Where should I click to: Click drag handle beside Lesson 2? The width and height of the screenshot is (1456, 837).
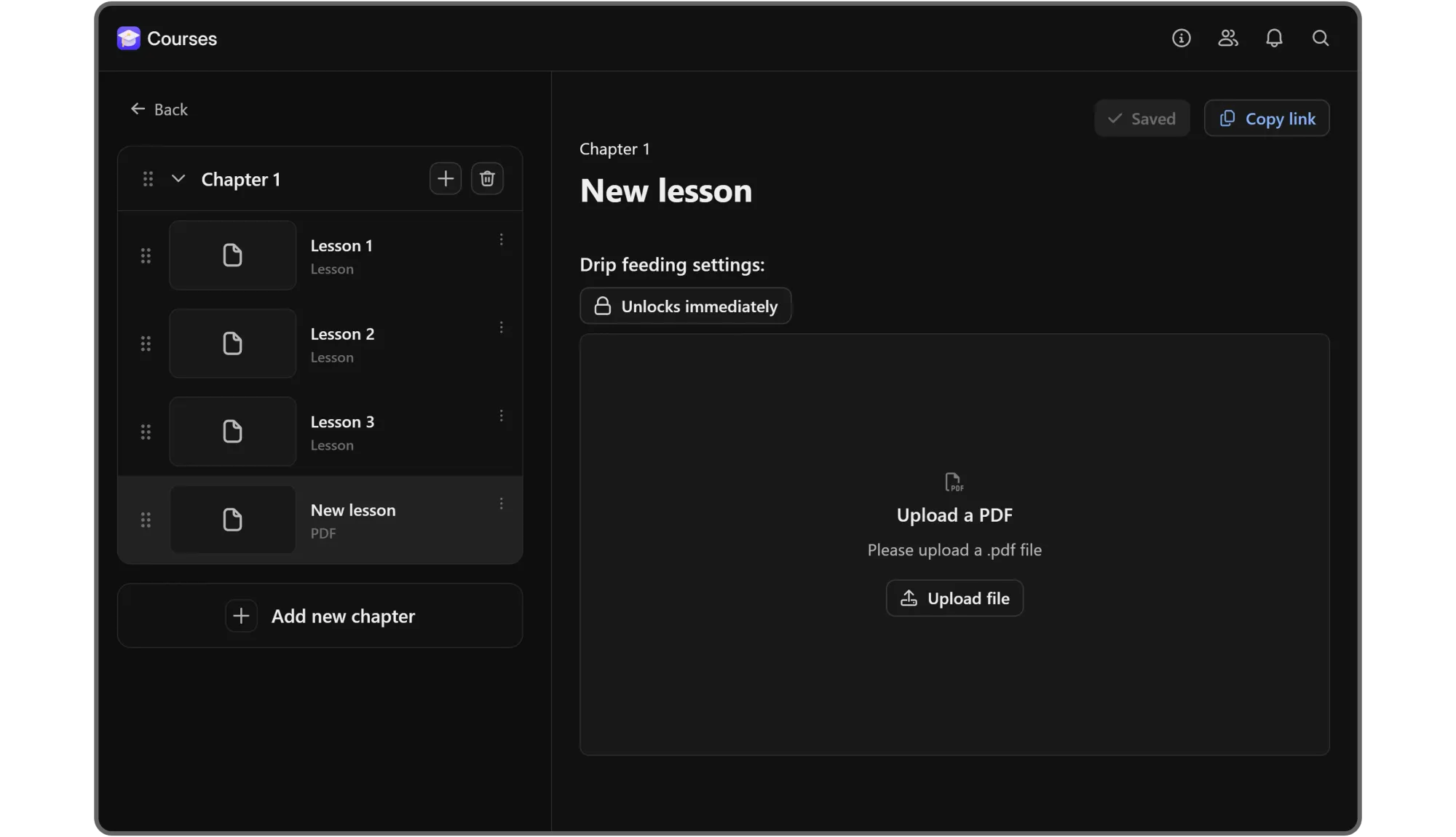coord(146,344)
